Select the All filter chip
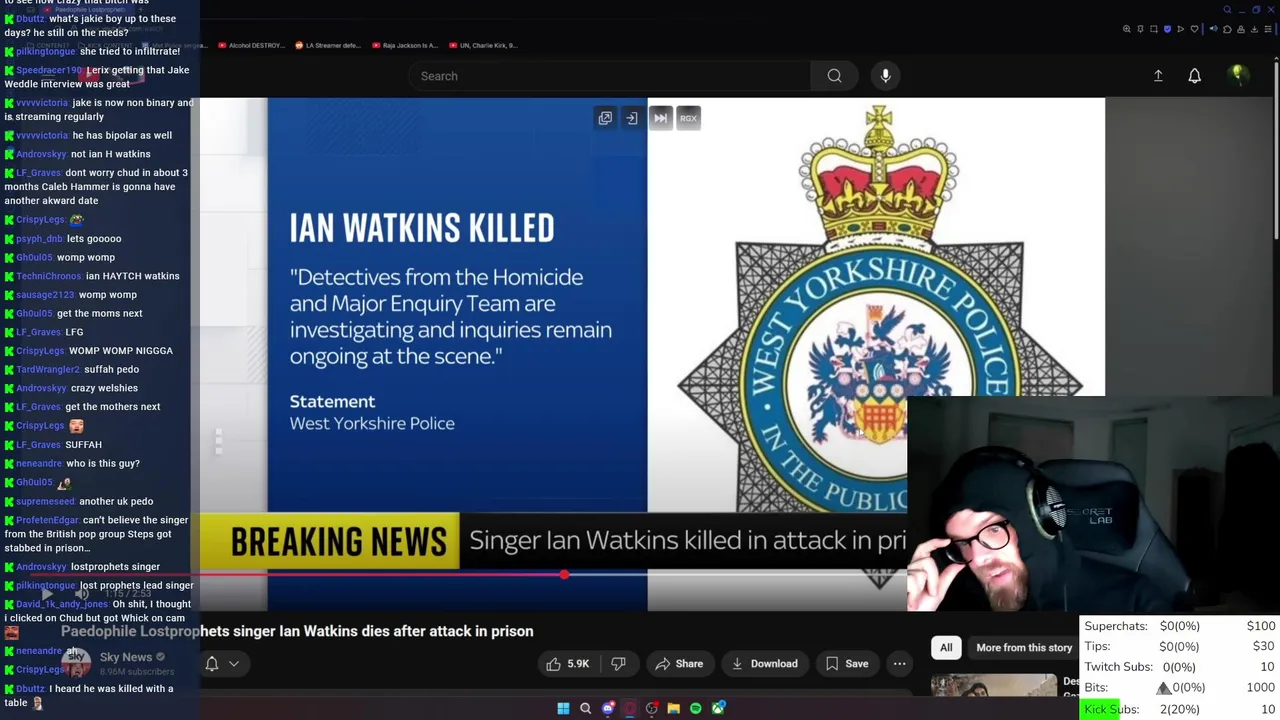The image size is (1280, 720). coord(946,647)
